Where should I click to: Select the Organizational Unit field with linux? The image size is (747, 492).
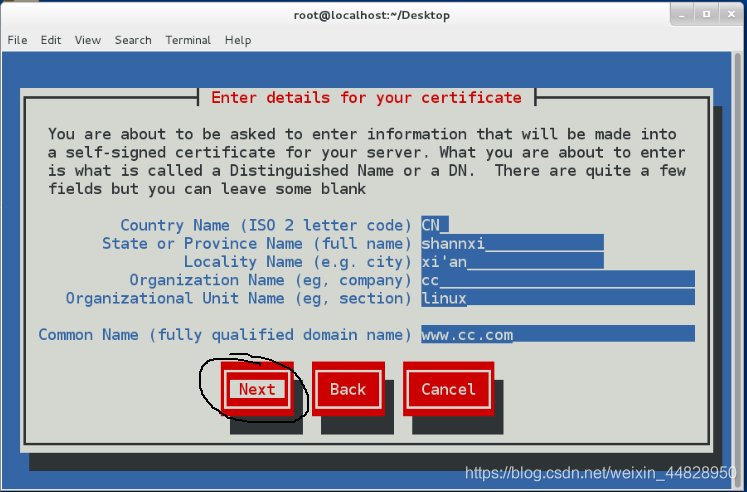tap(558, 298)
